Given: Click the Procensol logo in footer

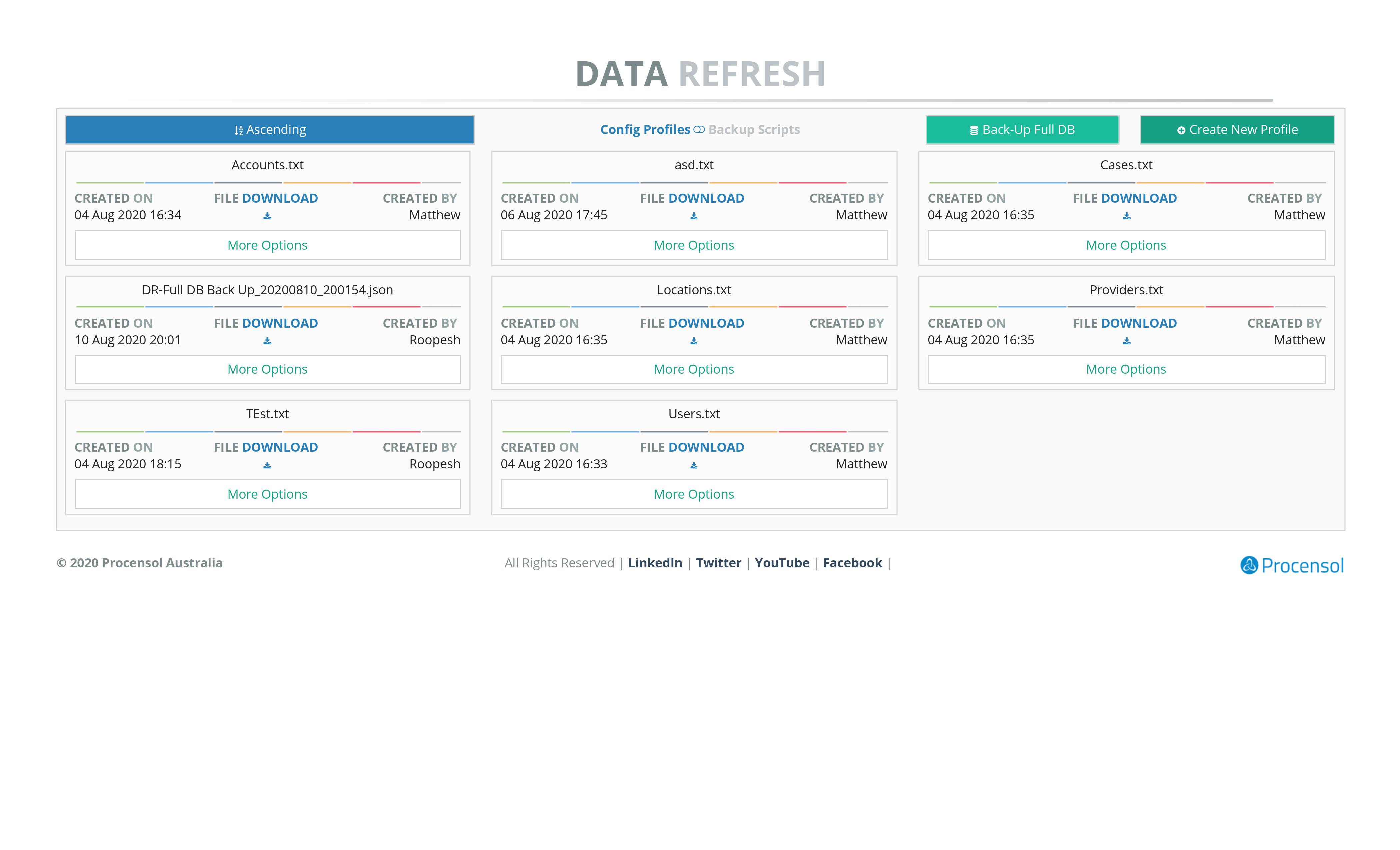Looking at the screenshot, I should pos(1291,565).
